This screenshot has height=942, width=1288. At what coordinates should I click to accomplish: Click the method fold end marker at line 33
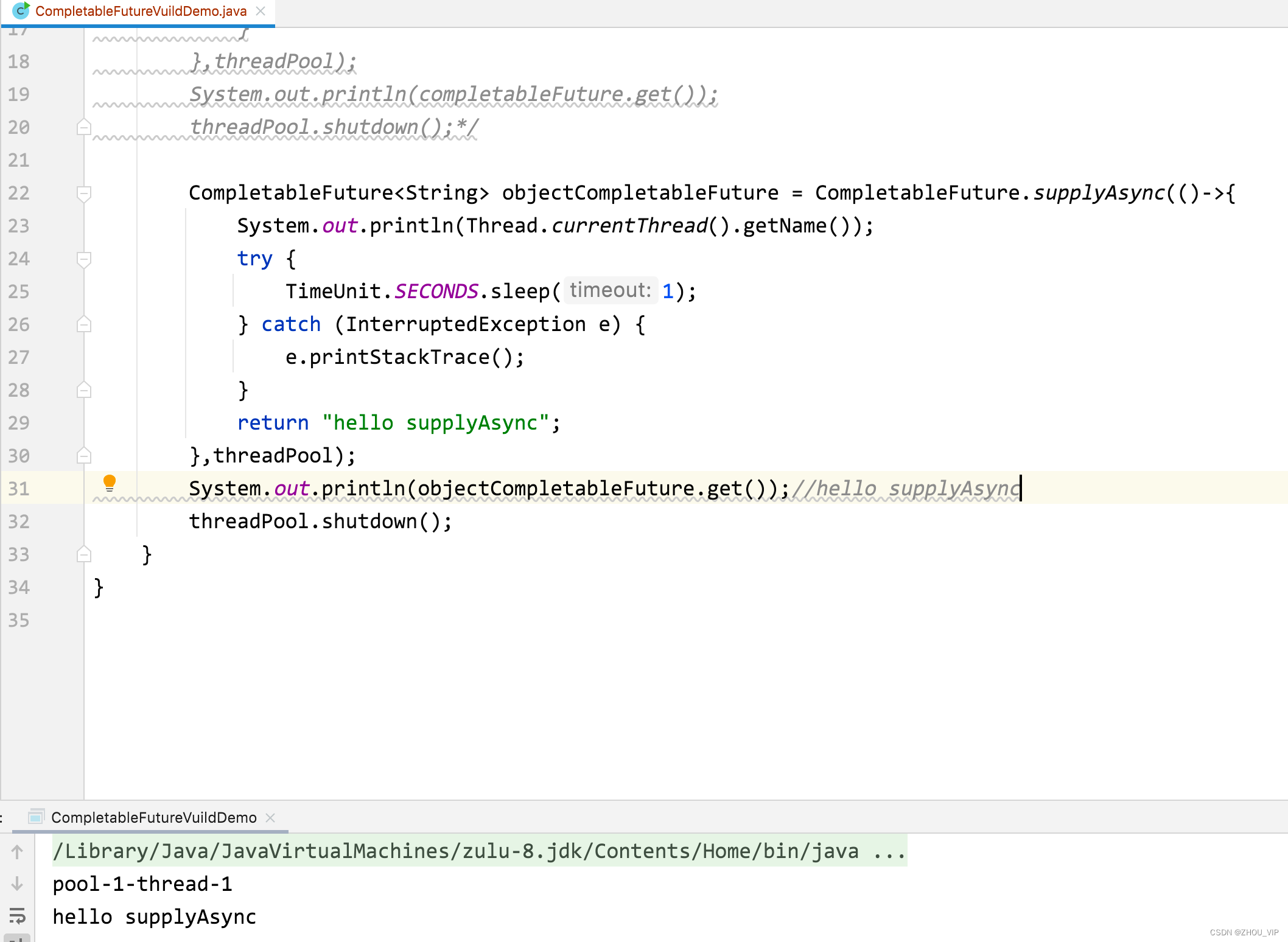[84, 554]
